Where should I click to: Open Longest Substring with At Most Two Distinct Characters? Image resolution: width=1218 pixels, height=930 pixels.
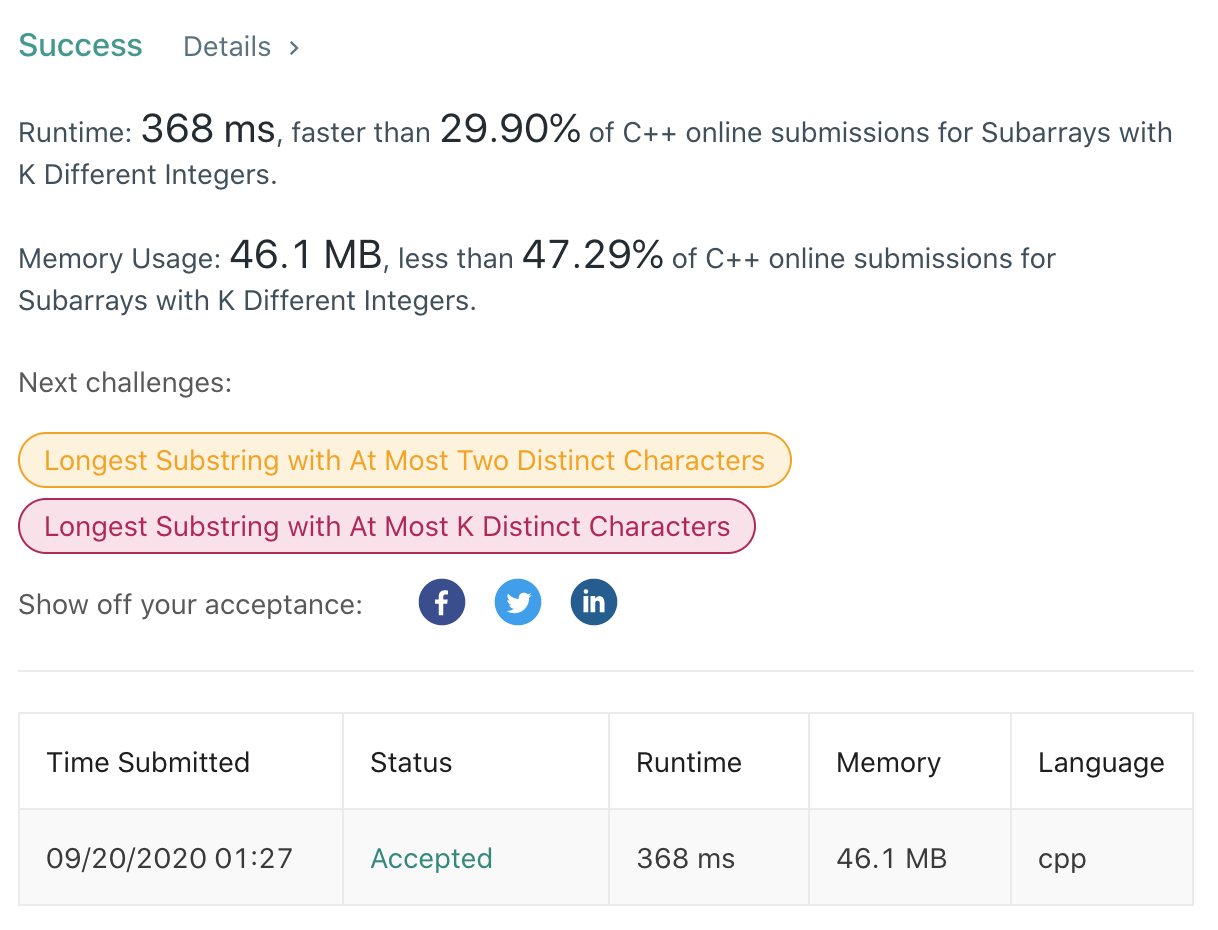405,460
